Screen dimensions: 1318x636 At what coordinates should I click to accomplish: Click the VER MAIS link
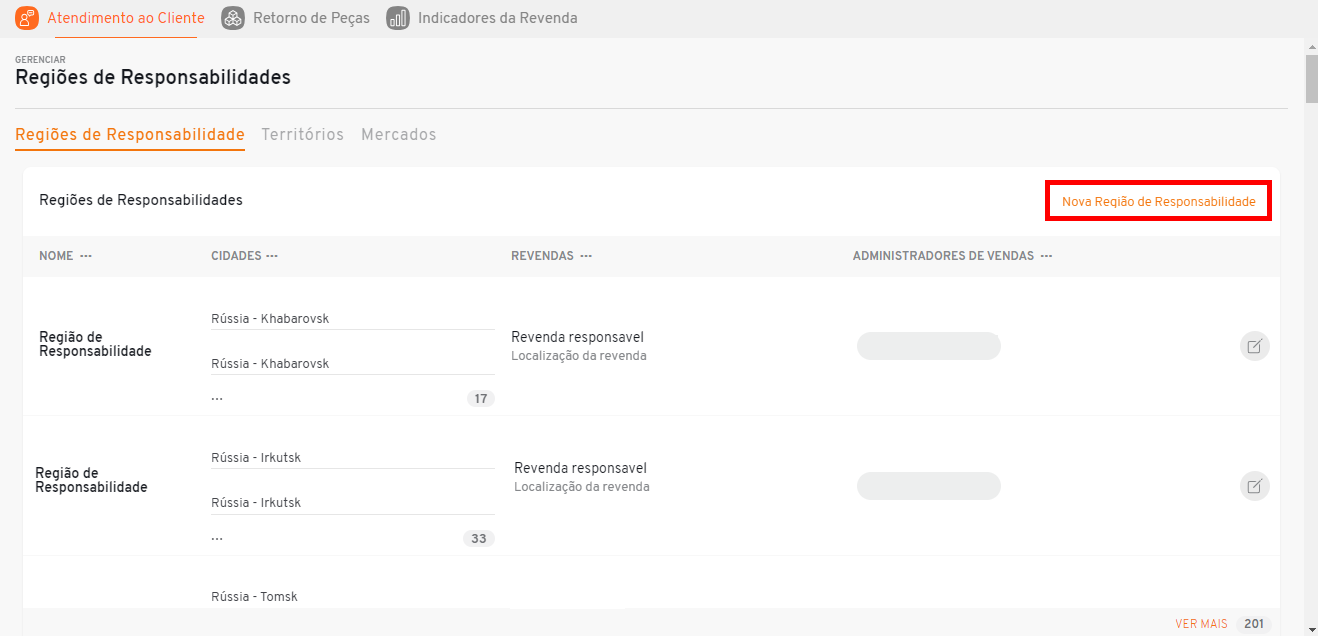1201,624
